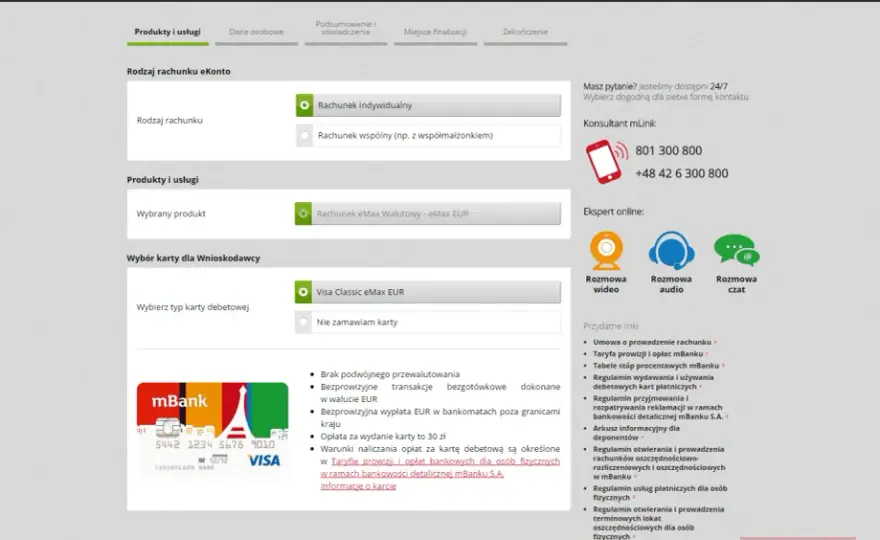This screenshot has width=880, height=540.
Task: Click Opłata za wydanie karty to 30 zł
Action: click(383, 436)
